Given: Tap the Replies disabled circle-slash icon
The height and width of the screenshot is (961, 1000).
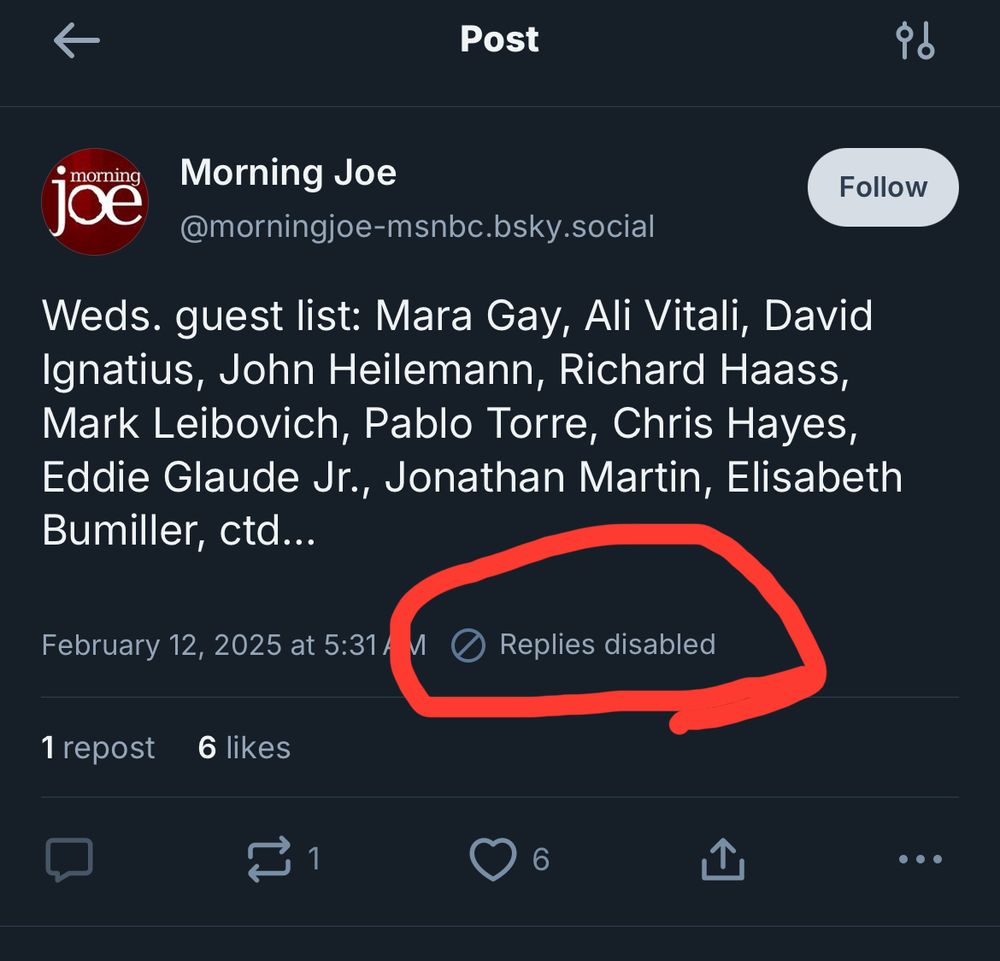Looking at the screenshot, I should [469, 645].
